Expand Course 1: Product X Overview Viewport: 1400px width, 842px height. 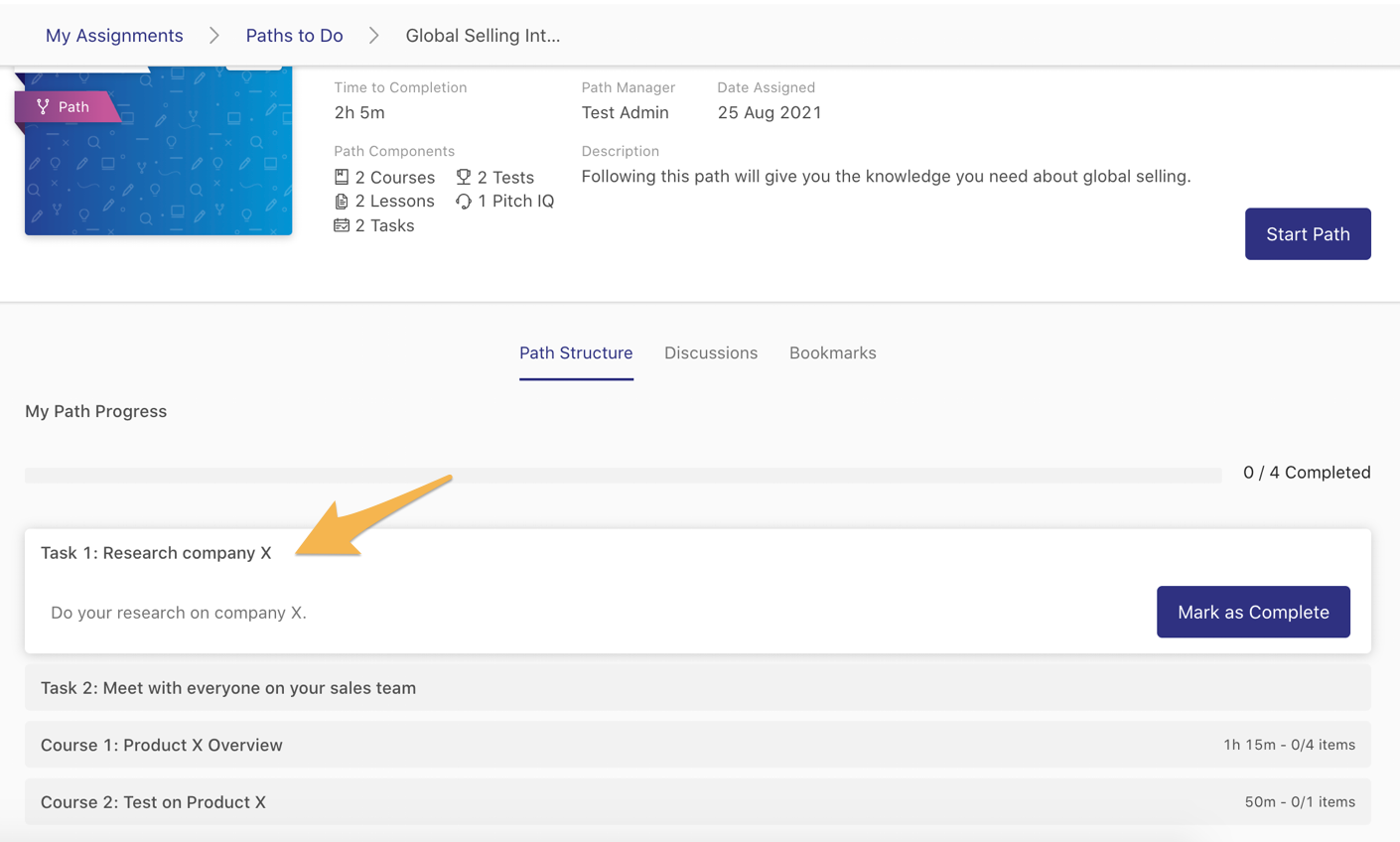(162, 745)
